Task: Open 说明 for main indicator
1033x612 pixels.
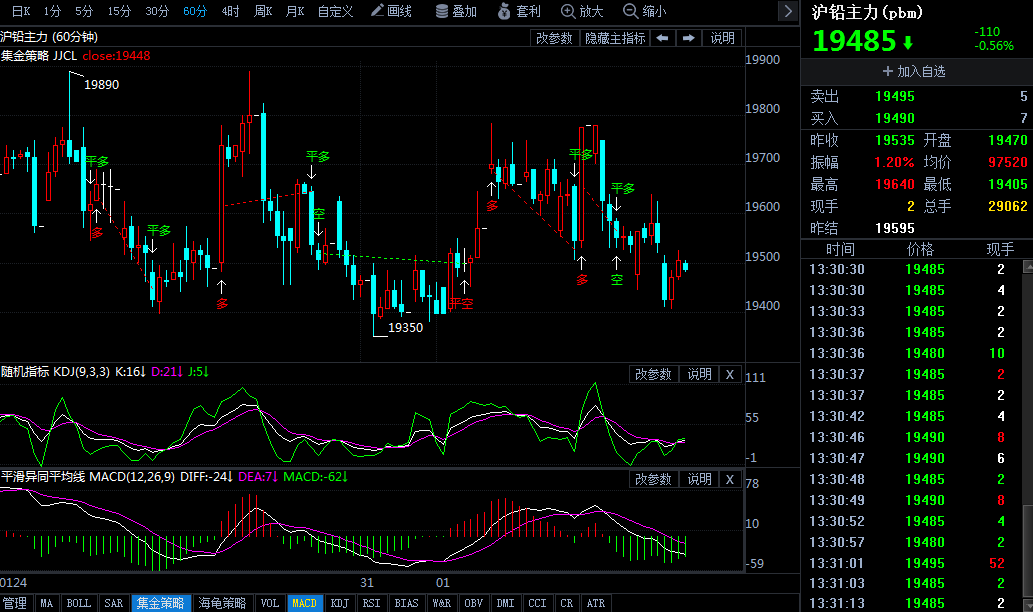Action: click(x=722, y=38)
